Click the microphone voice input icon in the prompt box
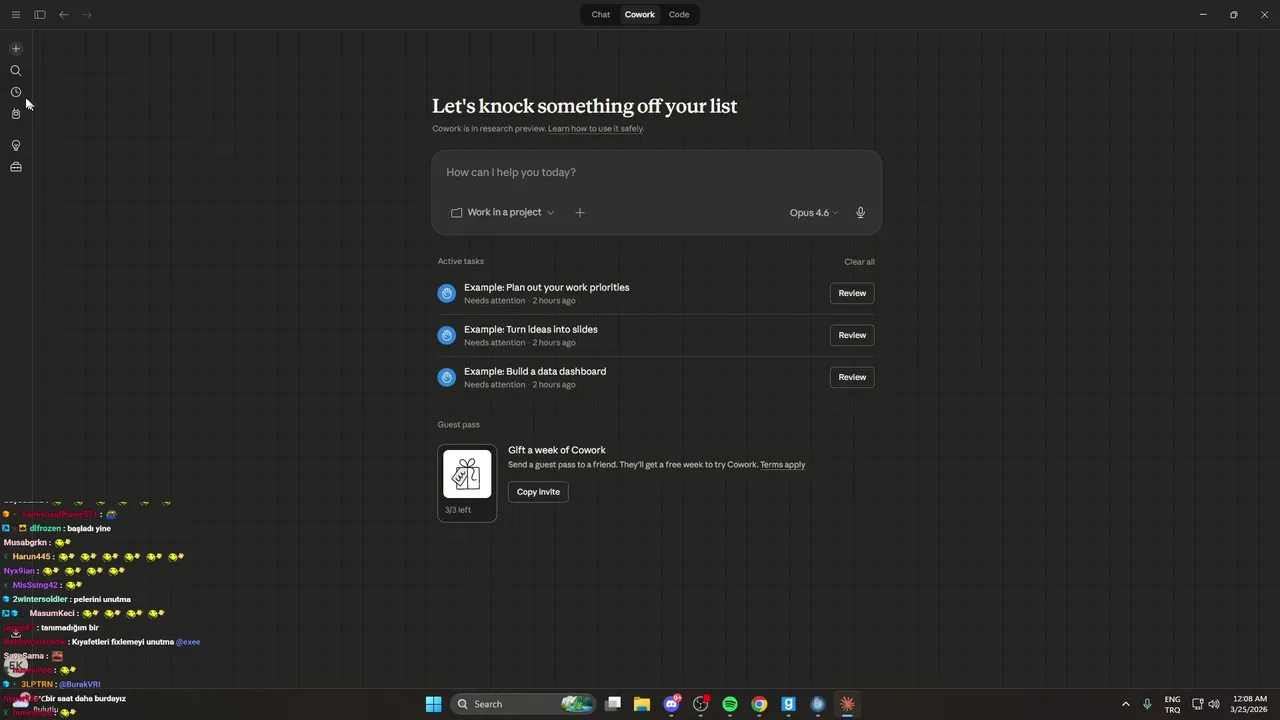 [x=860, y=213]
